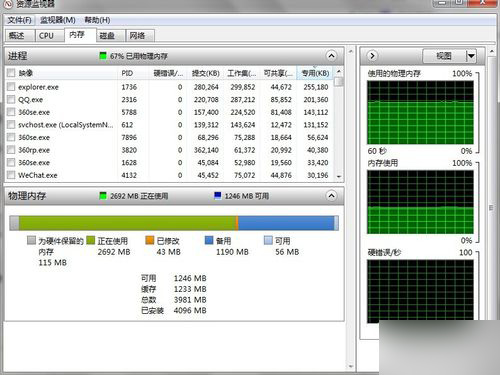Click the gray 为硬件保留的内存 legend swatch
Image resolution: width=500 pixels, height=375 pixels.
(x=31, y=240)
